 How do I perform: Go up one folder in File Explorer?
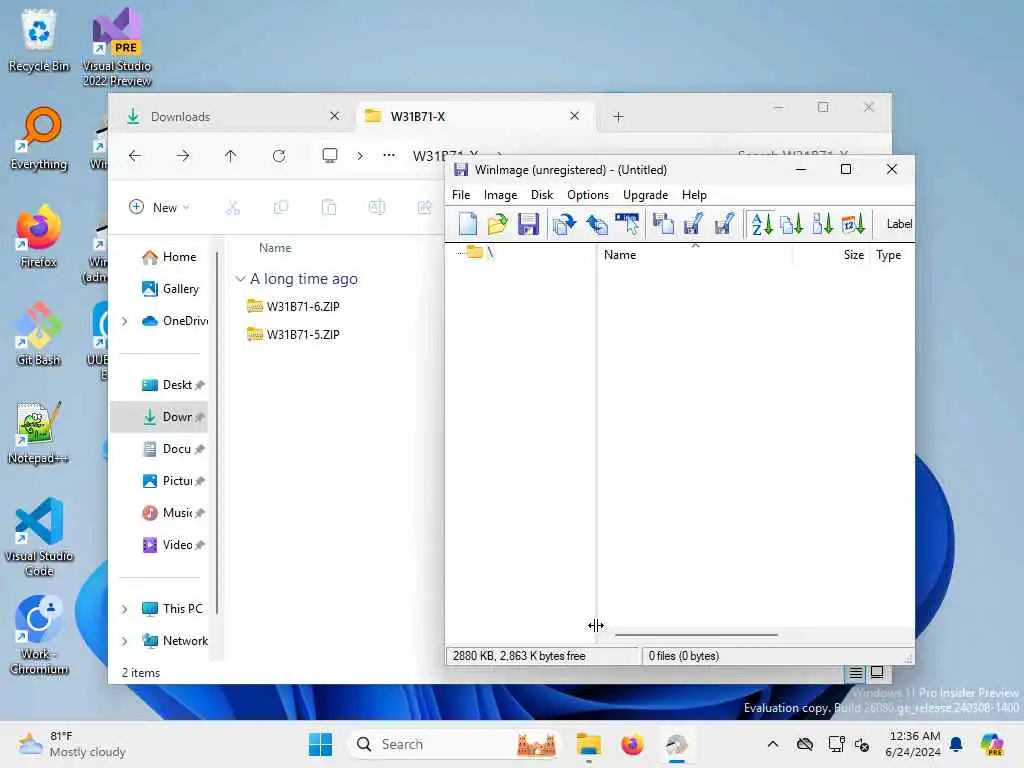231,156
